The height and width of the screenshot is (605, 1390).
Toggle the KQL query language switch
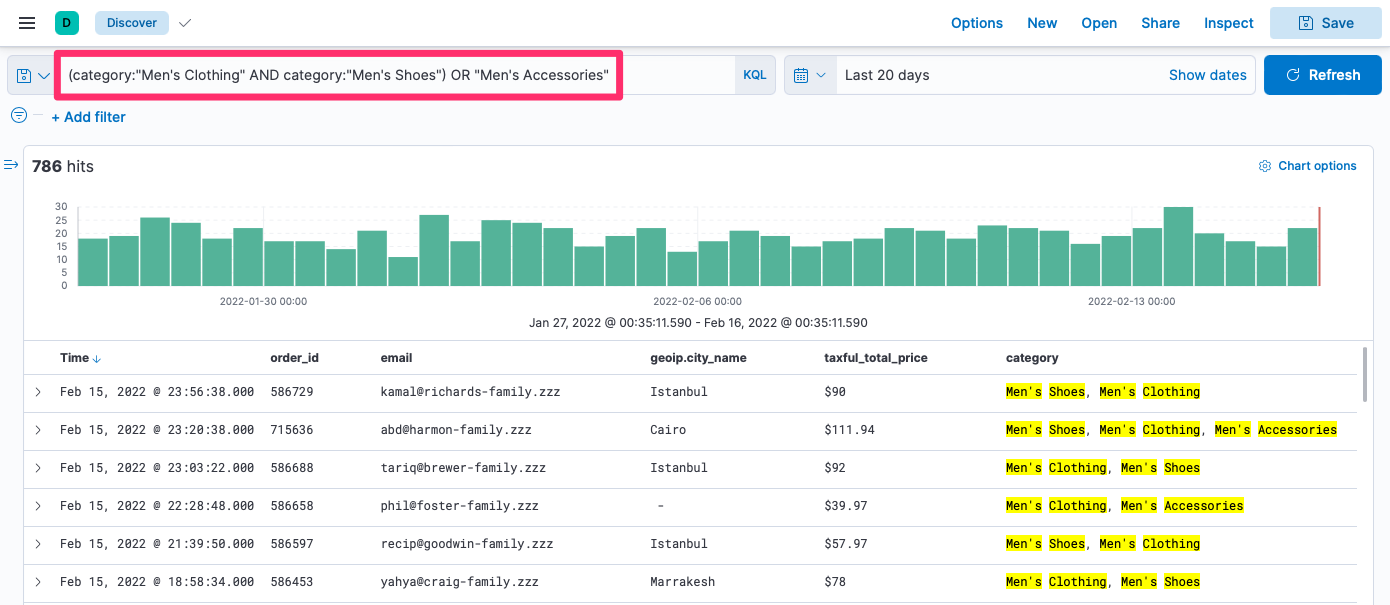[754, 75]
